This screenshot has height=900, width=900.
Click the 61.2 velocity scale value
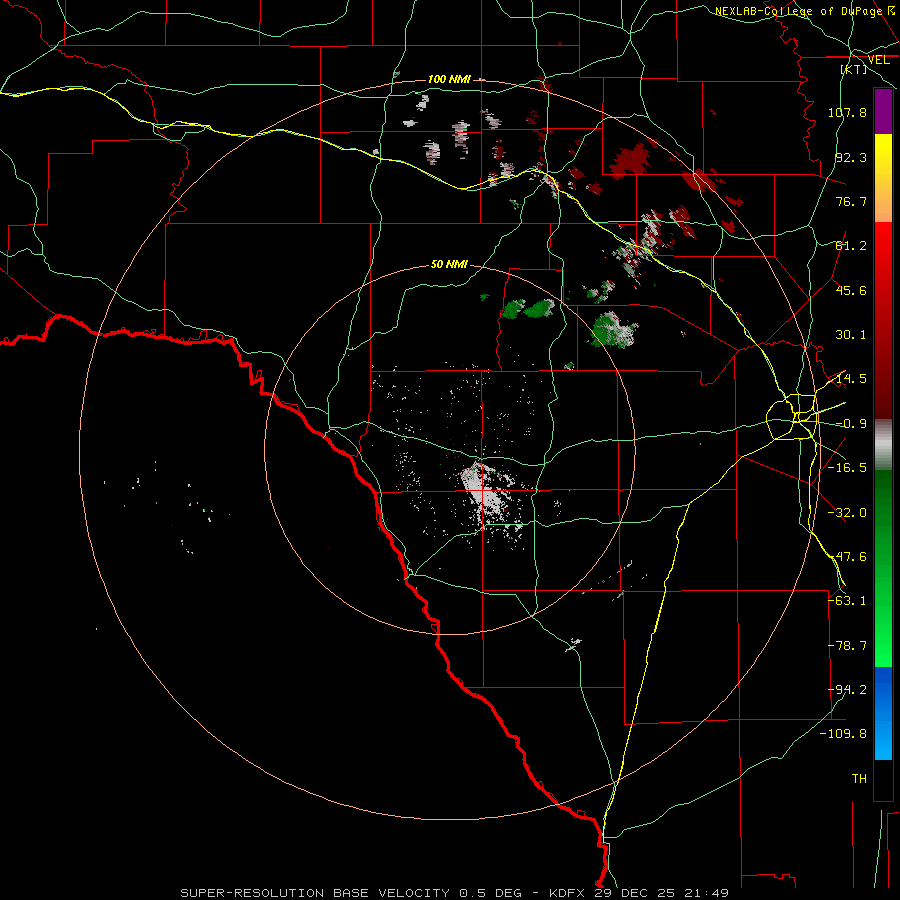pyautogui.click(x=851, y=246)
